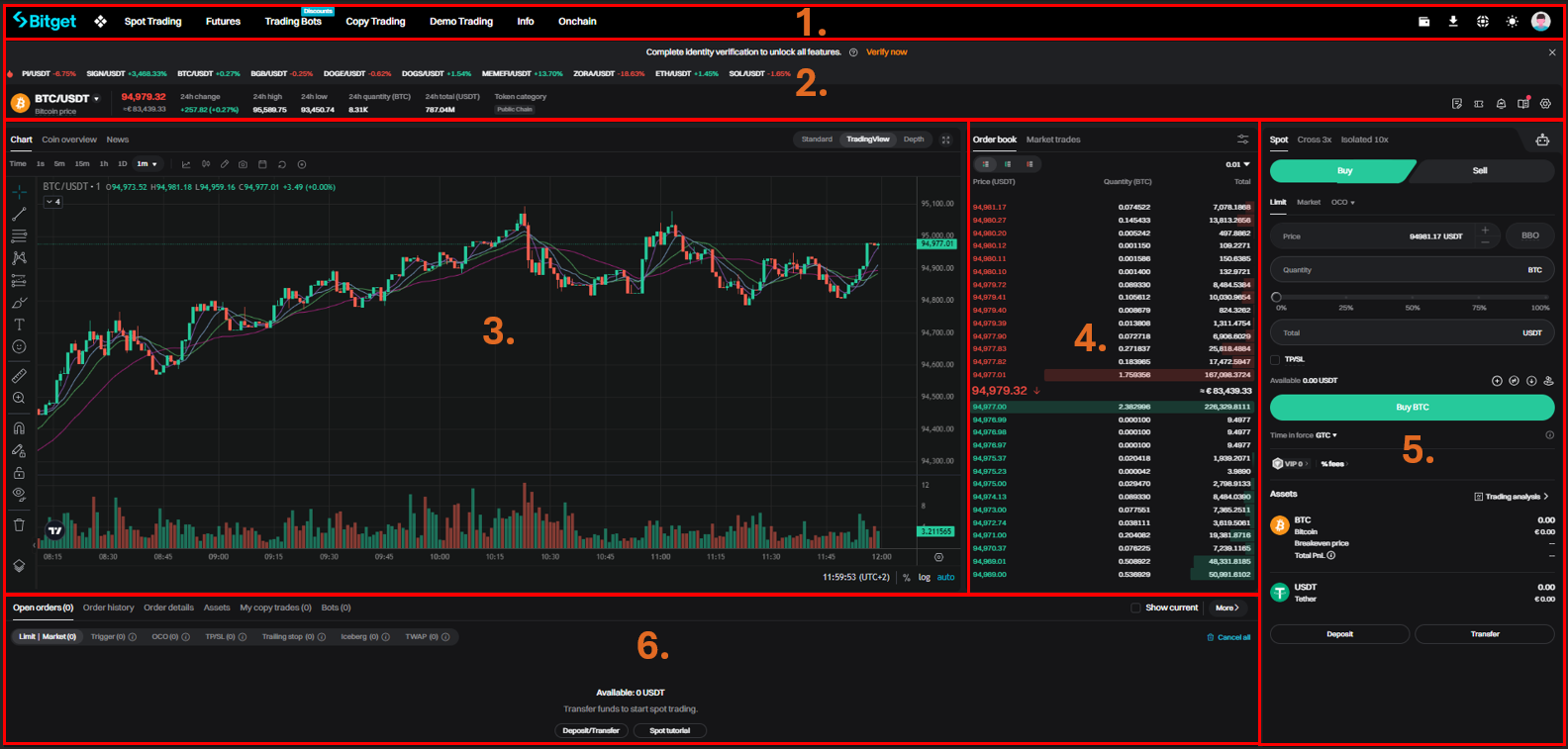Tick the TP/SL checkbox

[1276, 359]
